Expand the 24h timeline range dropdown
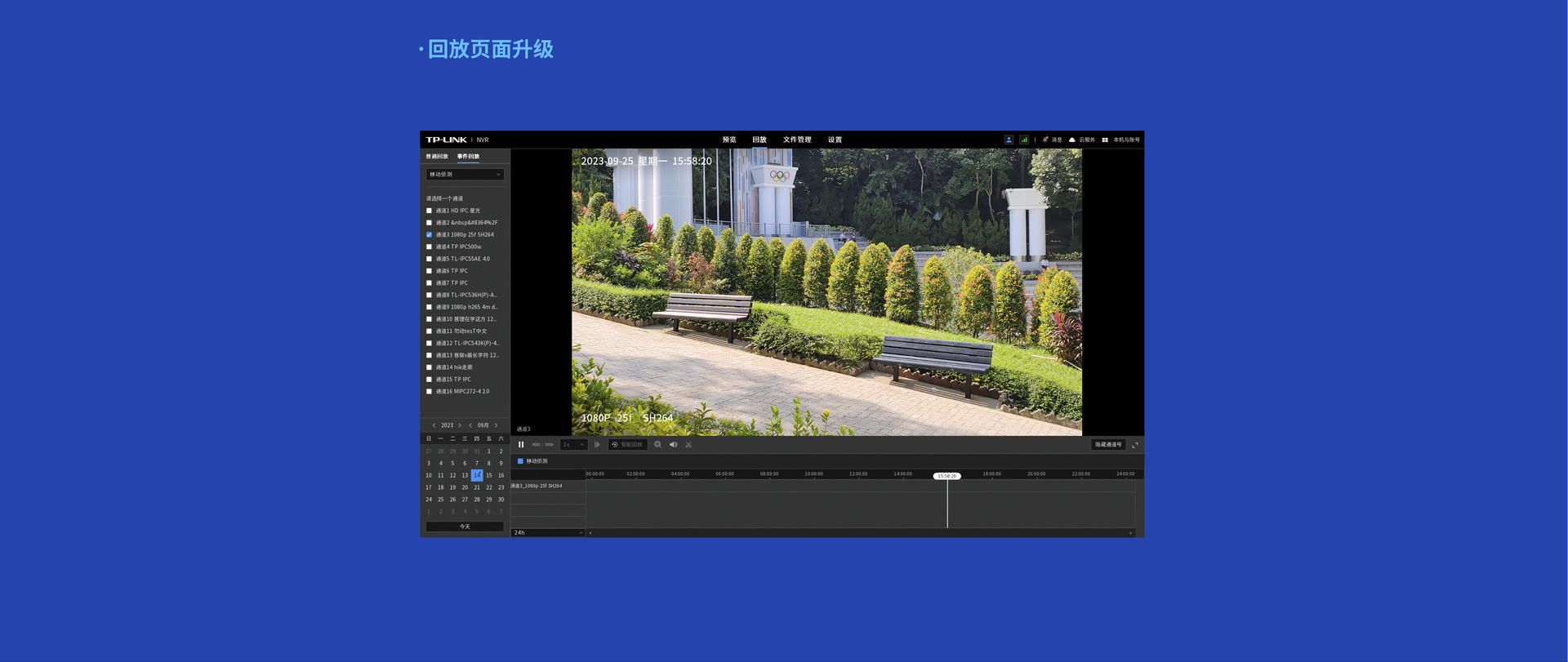This screenshot has width=1568, height=662. [x=547, y=533]
